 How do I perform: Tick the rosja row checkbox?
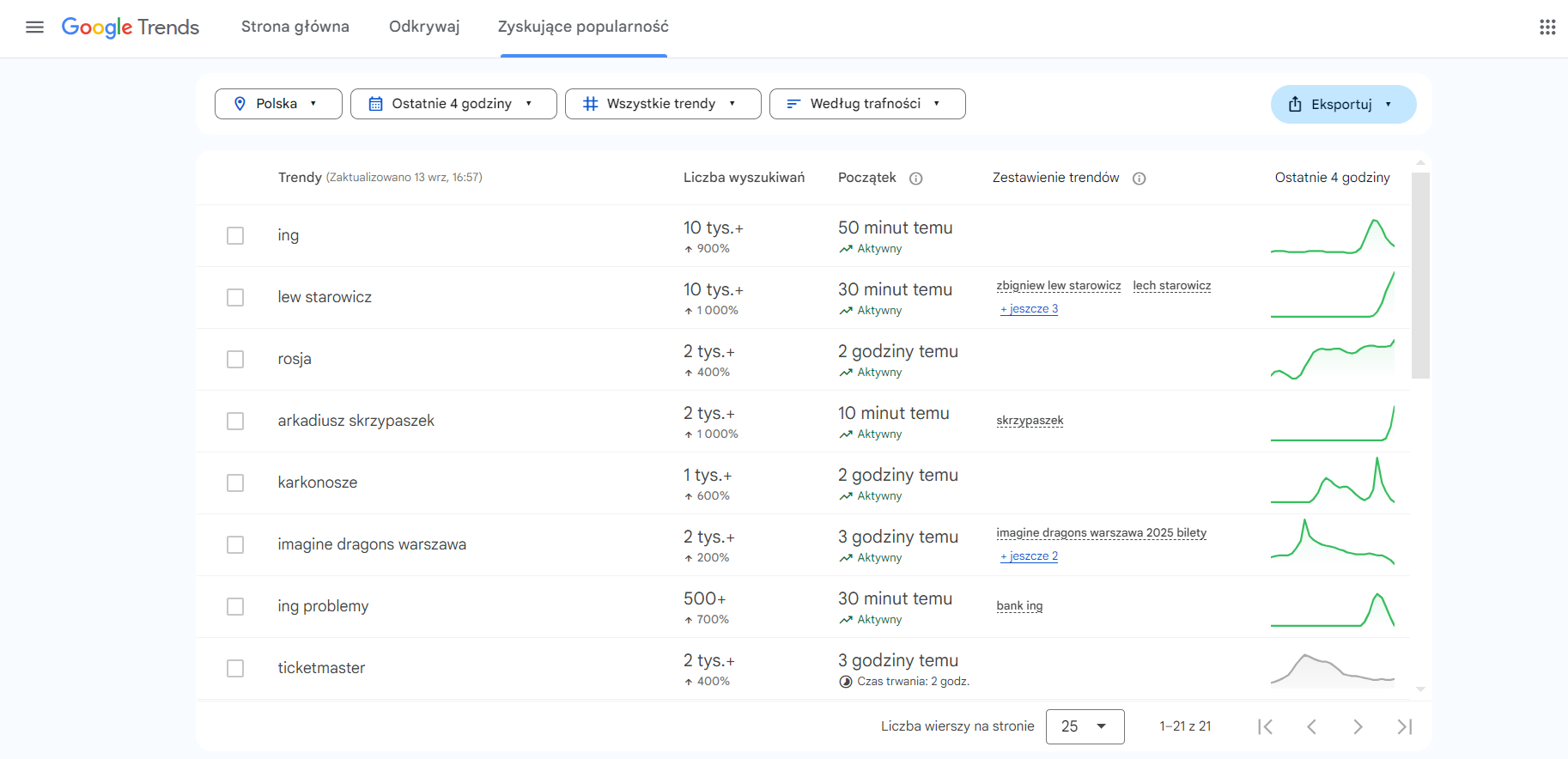point(235,359)
